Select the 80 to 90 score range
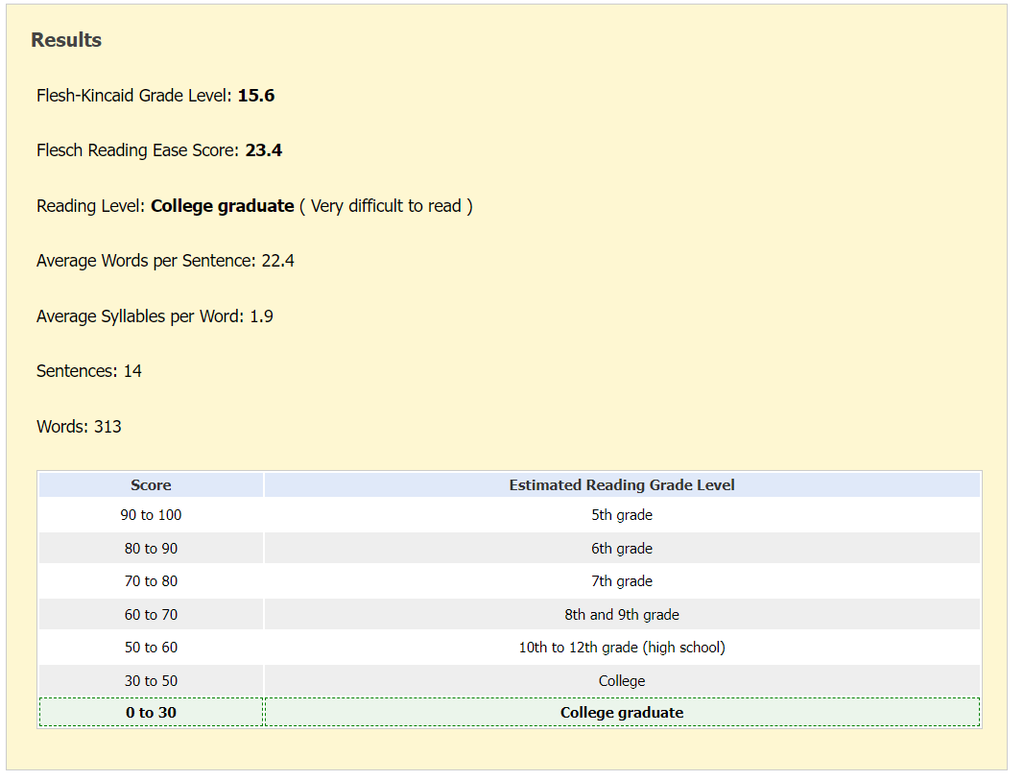Screen dimensions: 1024x774 pyautogui.click(x=150, y=548)
